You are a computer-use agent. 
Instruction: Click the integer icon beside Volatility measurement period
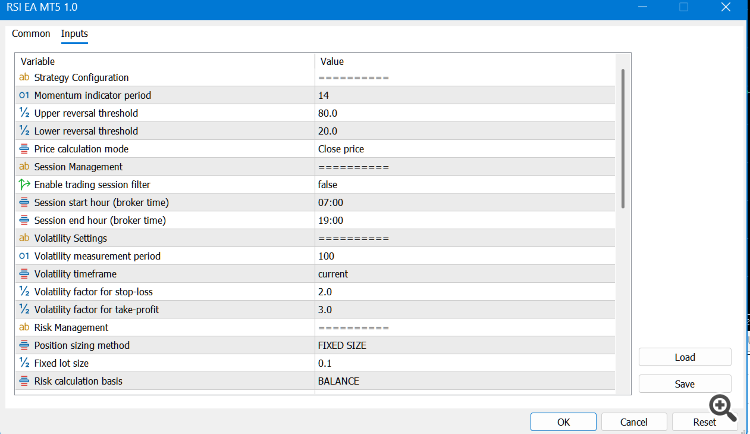click(24, 256)
